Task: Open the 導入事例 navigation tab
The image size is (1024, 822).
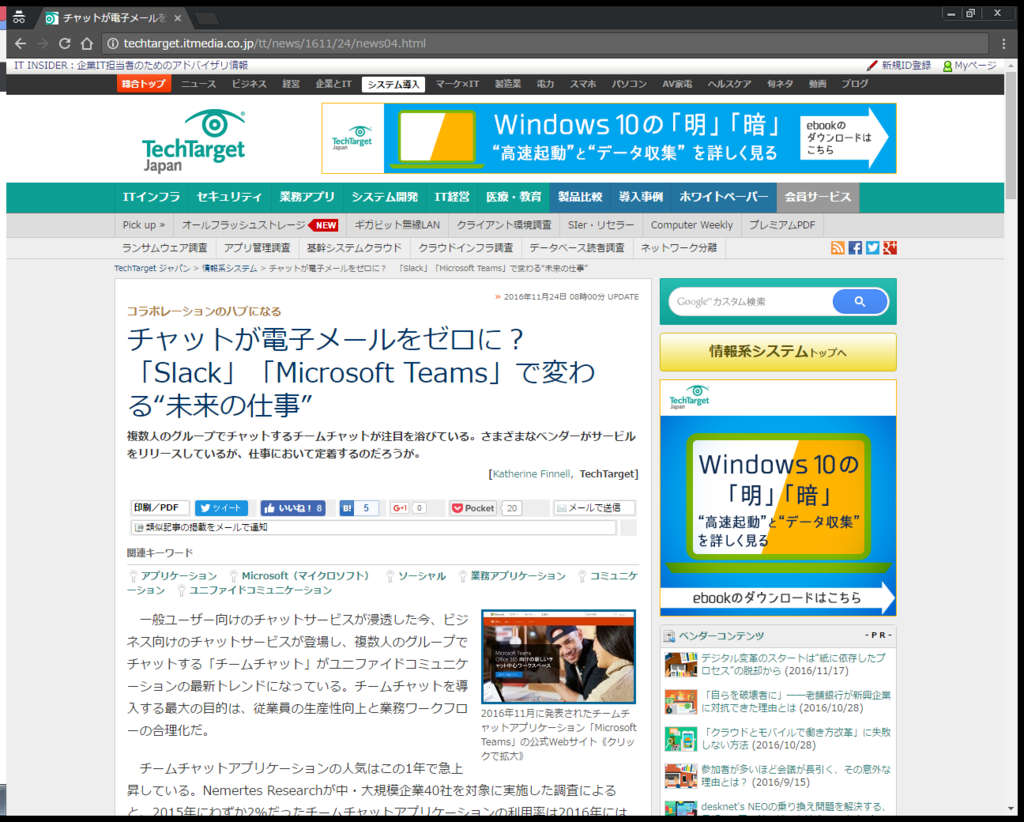Action: 641,197
